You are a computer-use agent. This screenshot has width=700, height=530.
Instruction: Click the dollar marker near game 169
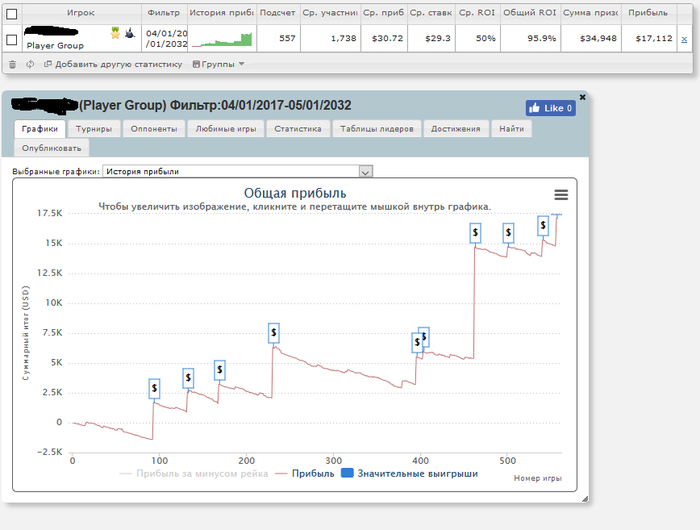[x=220, y=370]
